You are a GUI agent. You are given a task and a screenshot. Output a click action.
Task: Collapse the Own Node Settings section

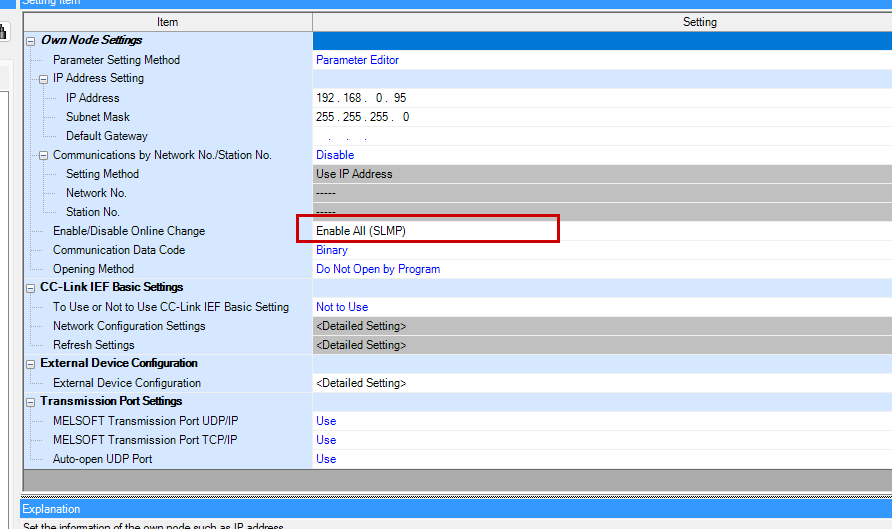[31, 41]
